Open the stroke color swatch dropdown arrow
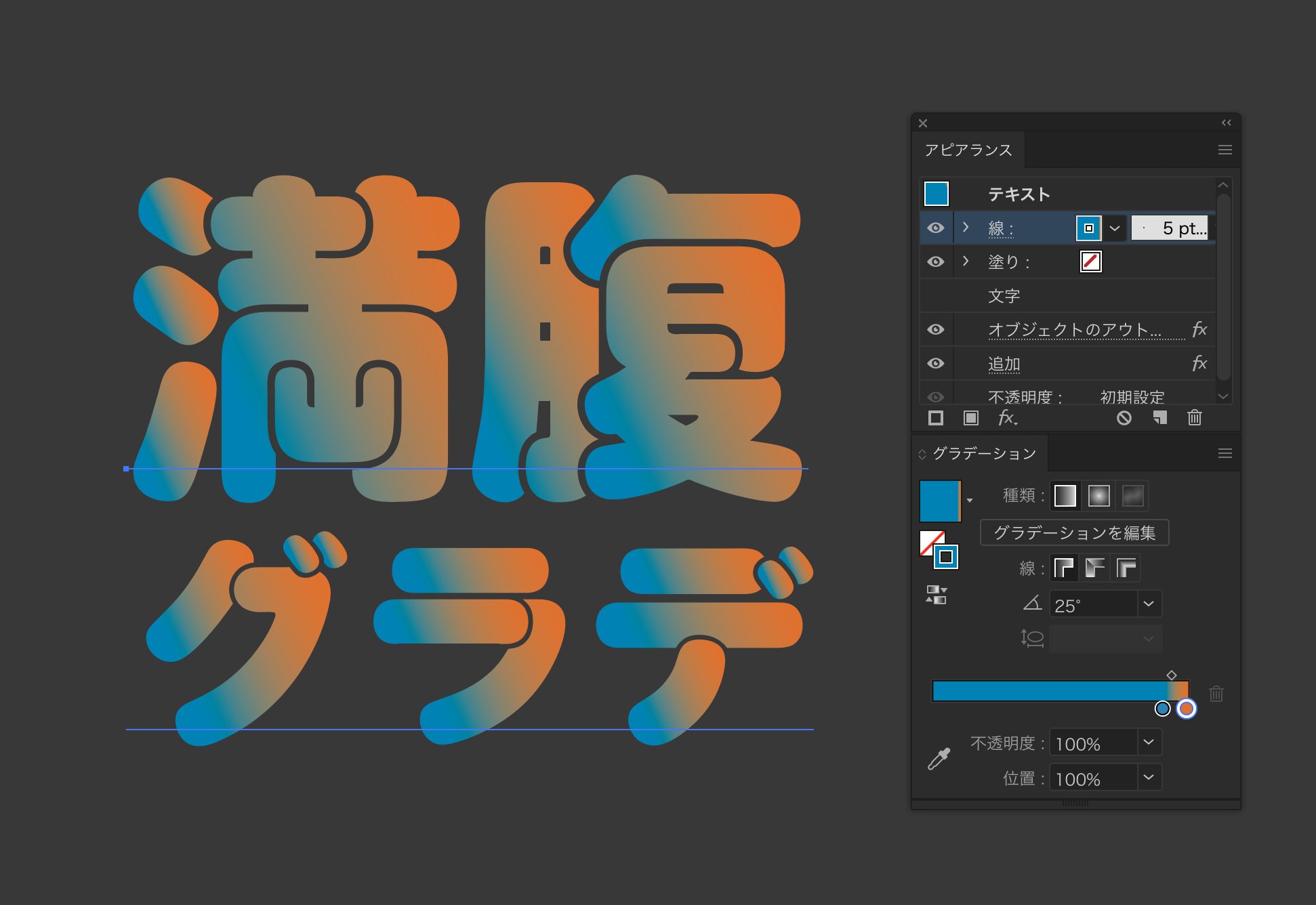 point(1115,228)
